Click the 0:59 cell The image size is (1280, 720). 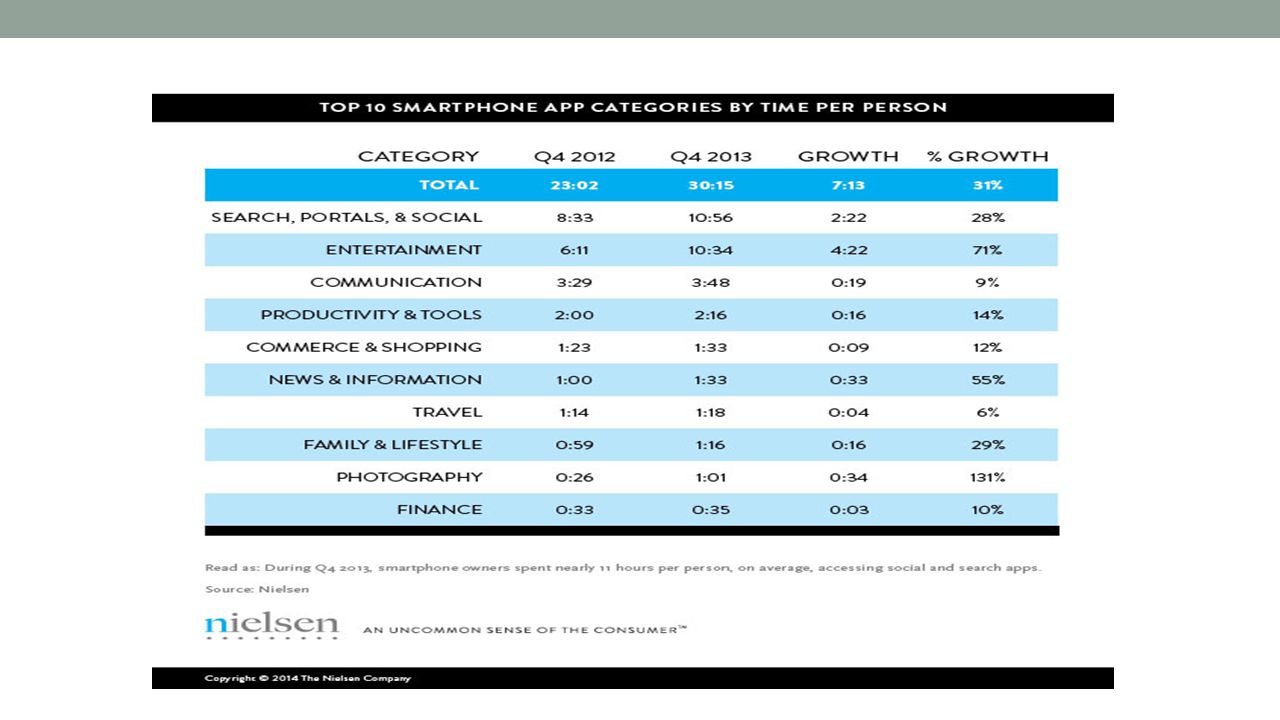click(574, 445)
